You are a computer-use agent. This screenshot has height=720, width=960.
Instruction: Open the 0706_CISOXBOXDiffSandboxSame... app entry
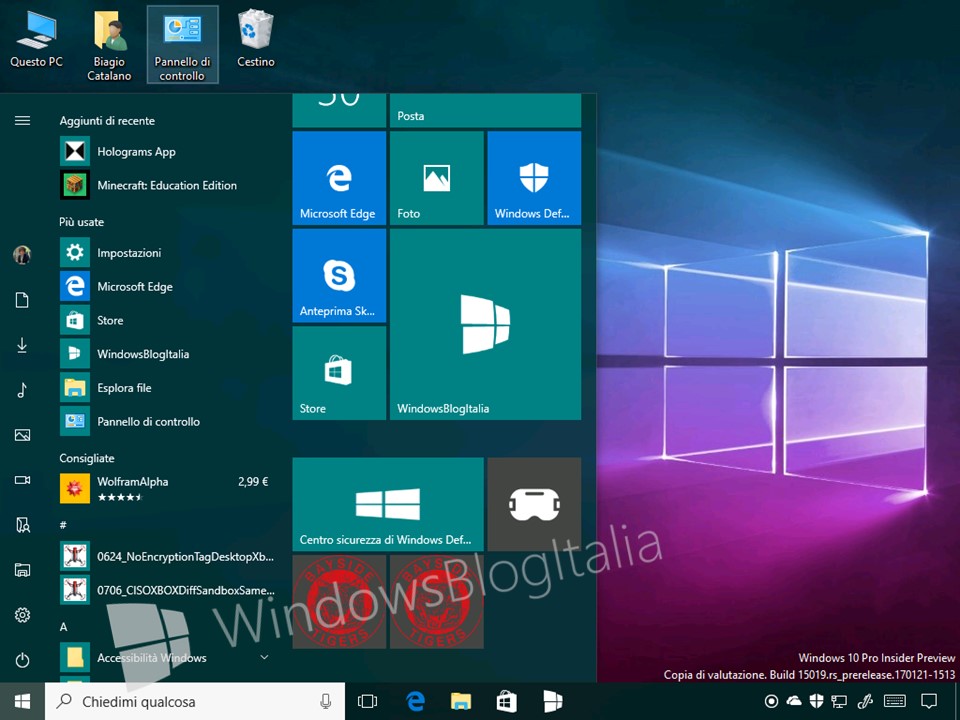pyautogui.click(x=167, y=590)
